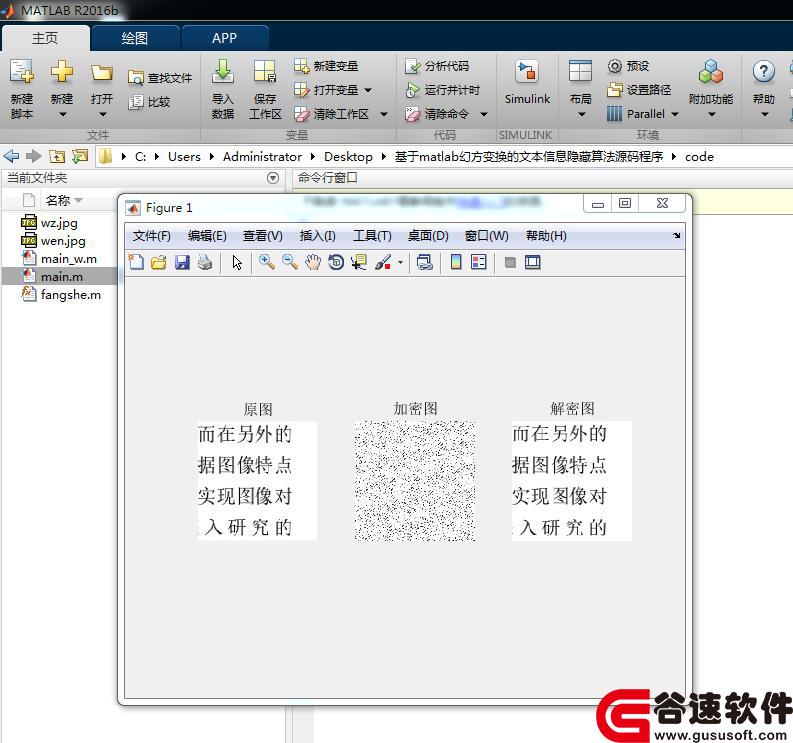Select the Zoom Out magnifier tool

coord(290,262)
